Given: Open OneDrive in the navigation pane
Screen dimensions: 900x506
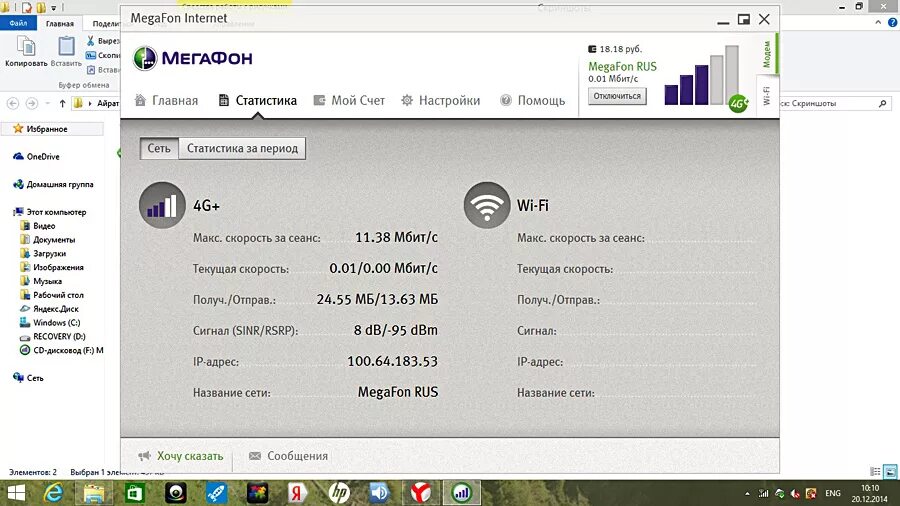Looking at the screenshot, I should [36, 157].
